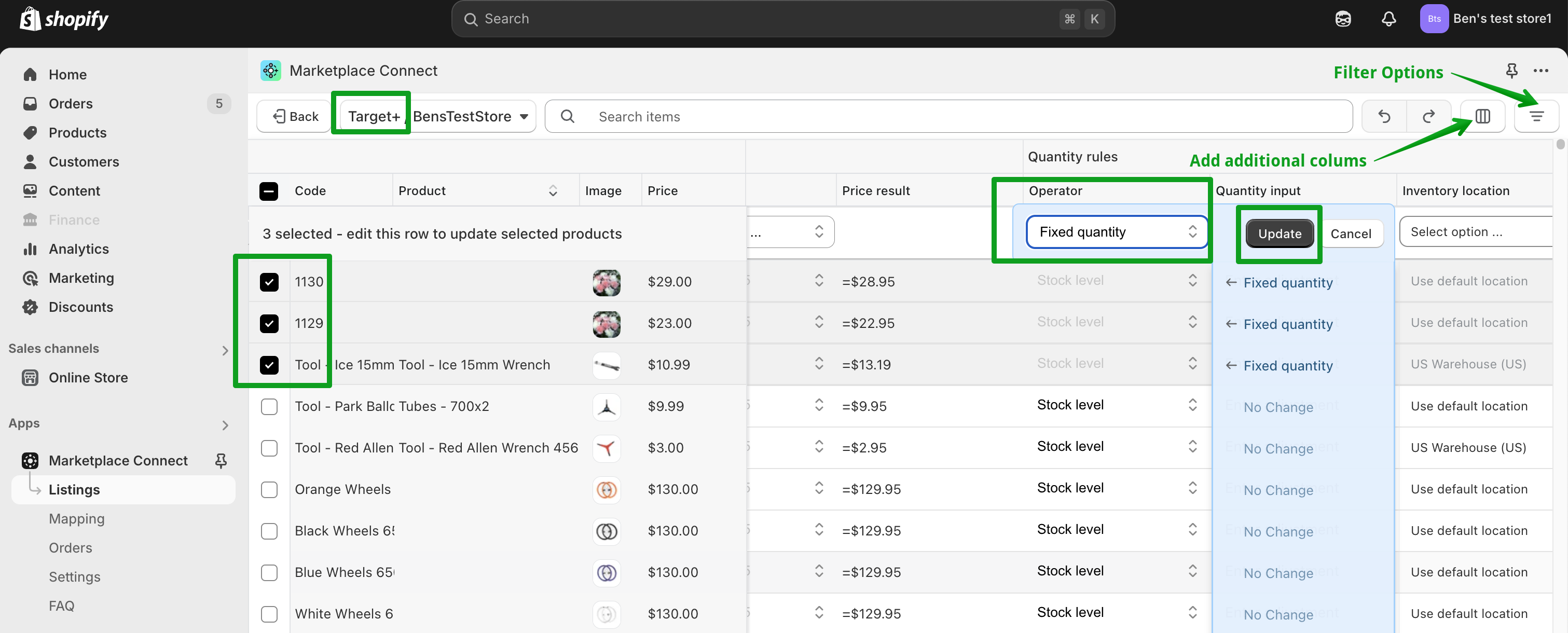1568x633 pixels.
Task: Click the Home house icon in sidebar
Action: point(30,74)
